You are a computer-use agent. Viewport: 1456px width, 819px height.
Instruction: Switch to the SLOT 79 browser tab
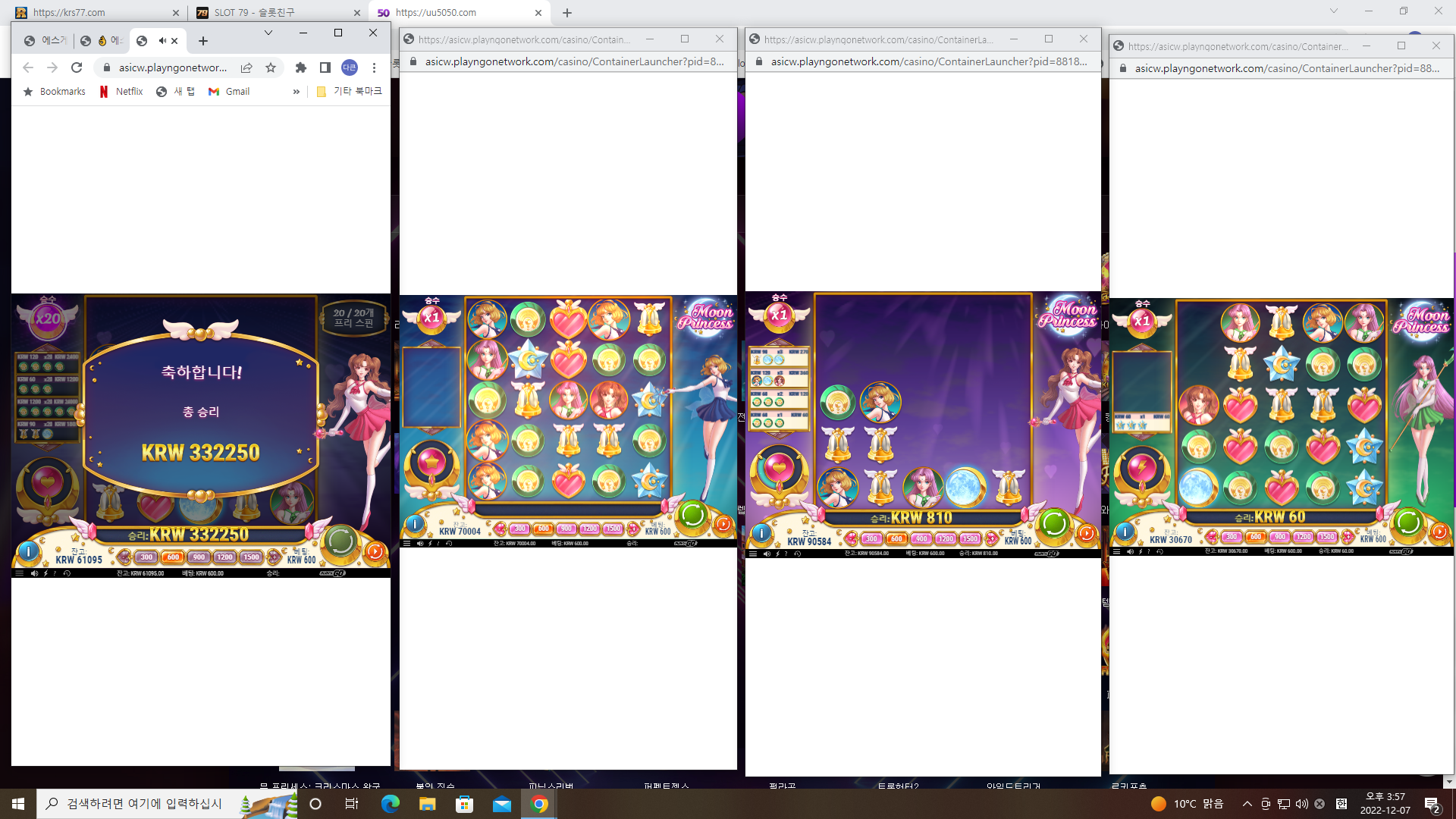[278, 12]
